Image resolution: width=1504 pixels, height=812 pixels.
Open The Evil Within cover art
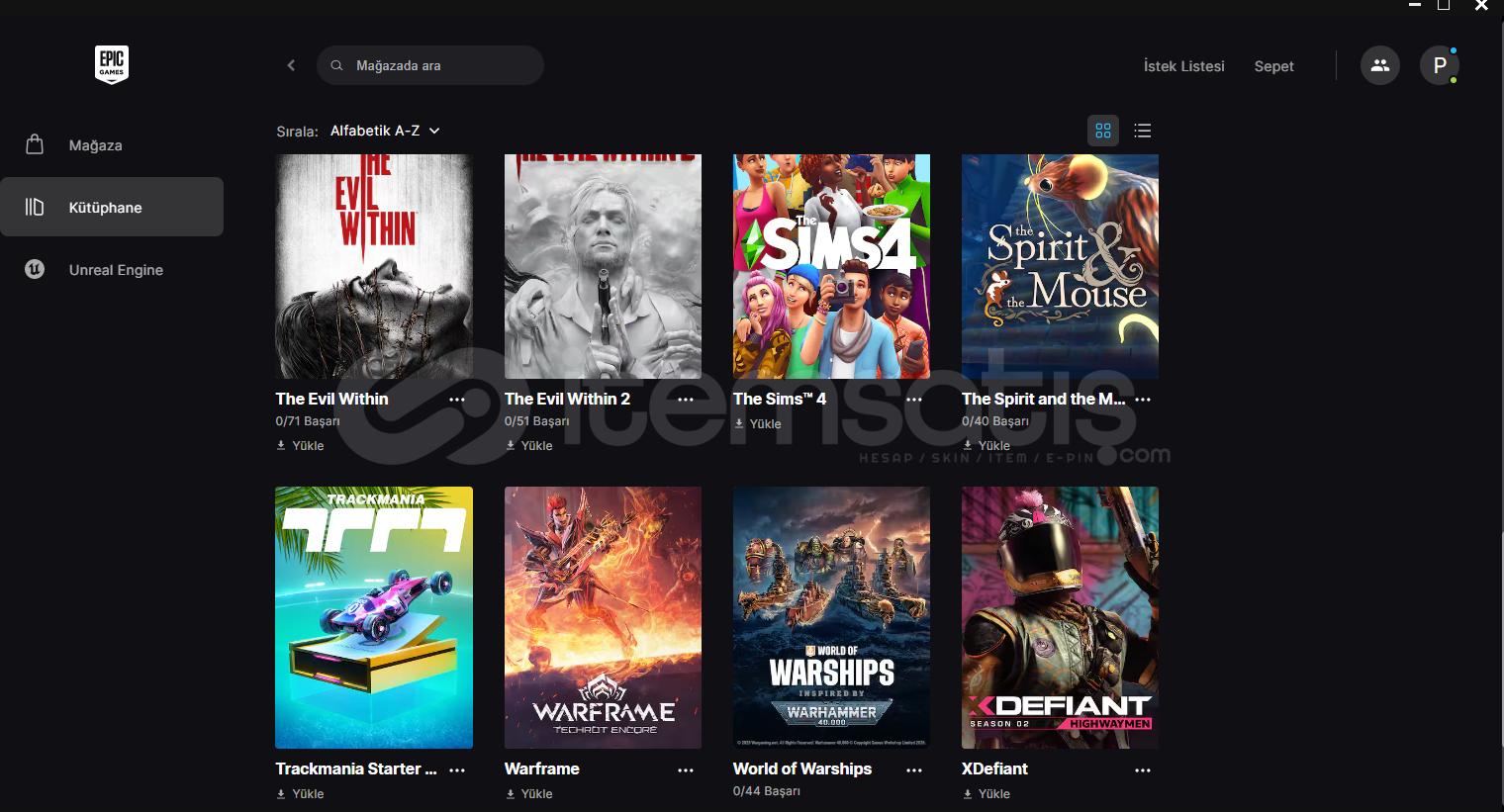pos(374,266)
